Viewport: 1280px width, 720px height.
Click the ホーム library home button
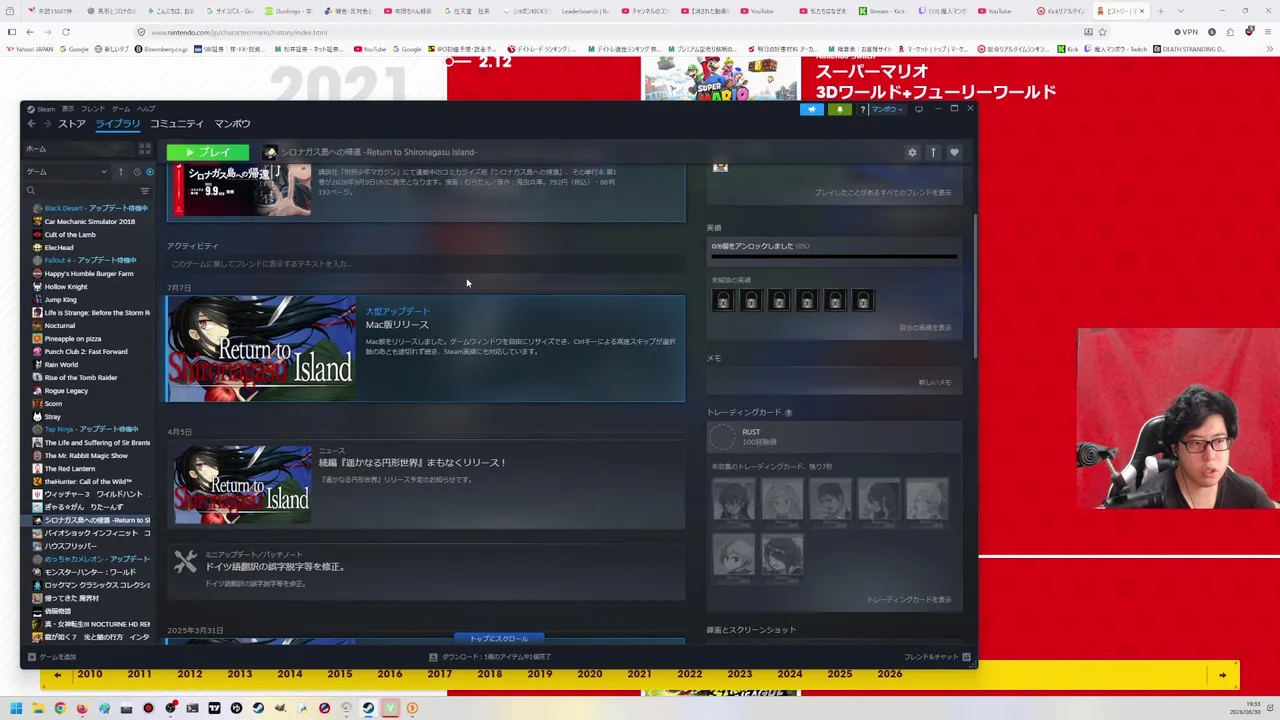[80, 149]
